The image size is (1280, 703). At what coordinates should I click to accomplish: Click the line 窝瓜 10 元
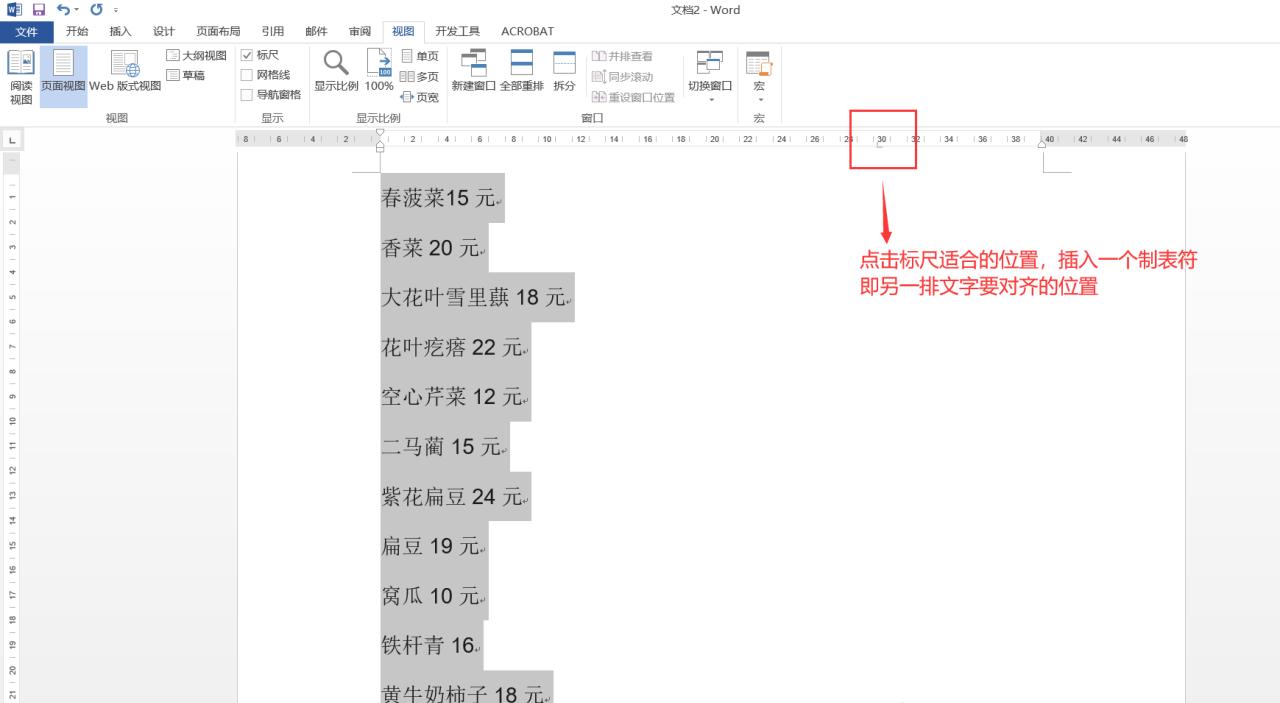coord(433,596)
